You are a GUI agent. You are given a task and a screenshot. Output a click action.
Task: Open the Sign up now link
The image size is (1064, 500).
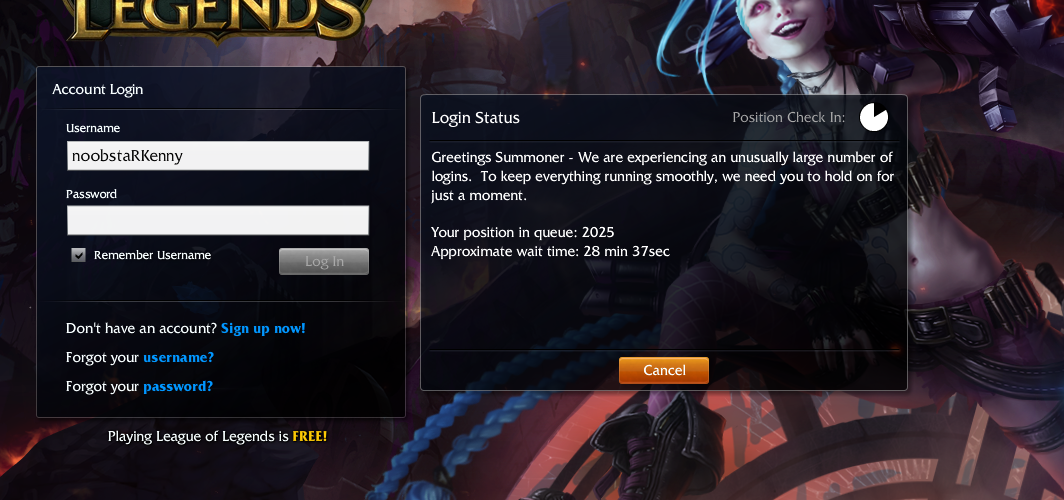pos(263,328)
